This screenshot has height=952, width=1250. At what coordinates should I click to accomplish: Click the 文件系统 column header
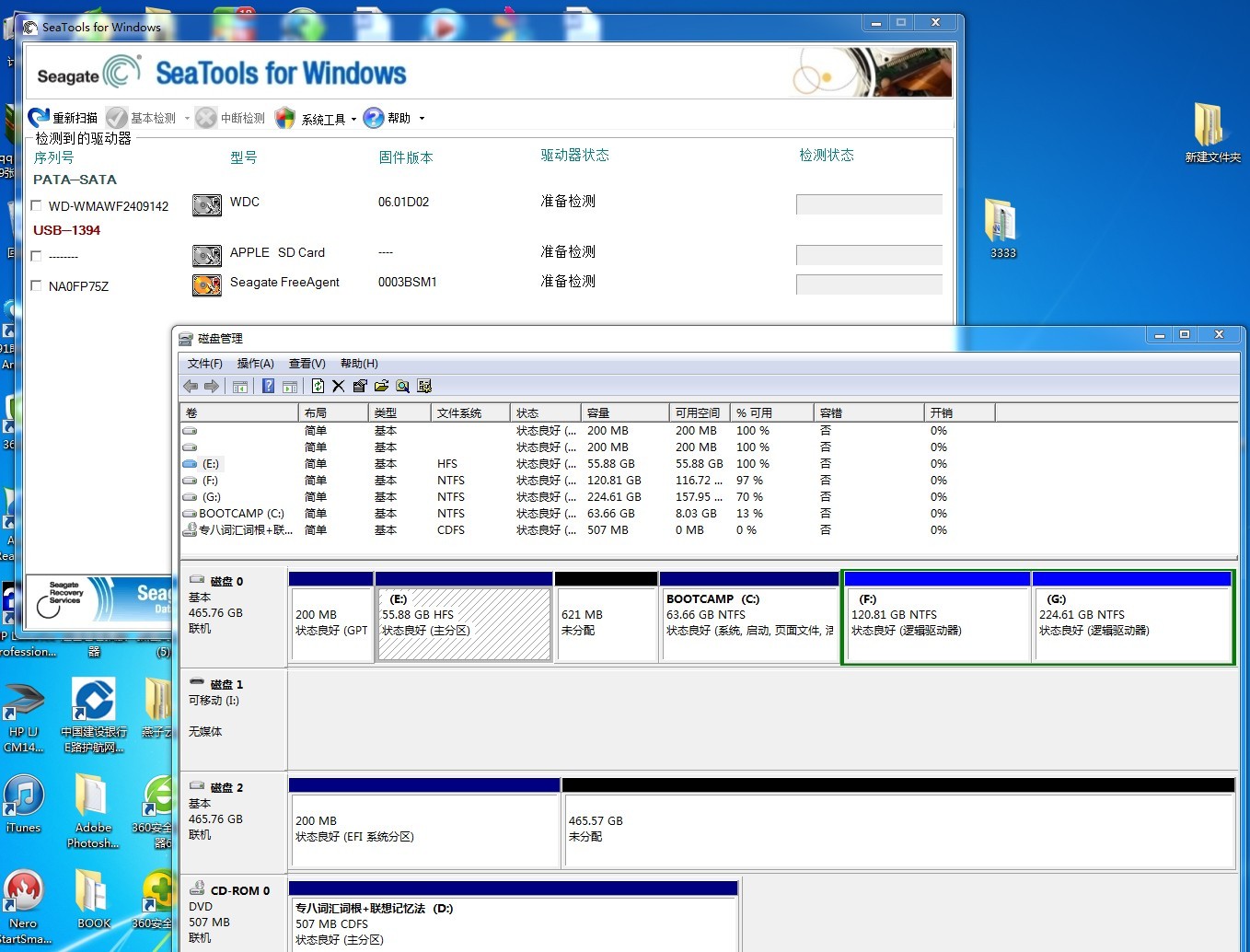470,412
